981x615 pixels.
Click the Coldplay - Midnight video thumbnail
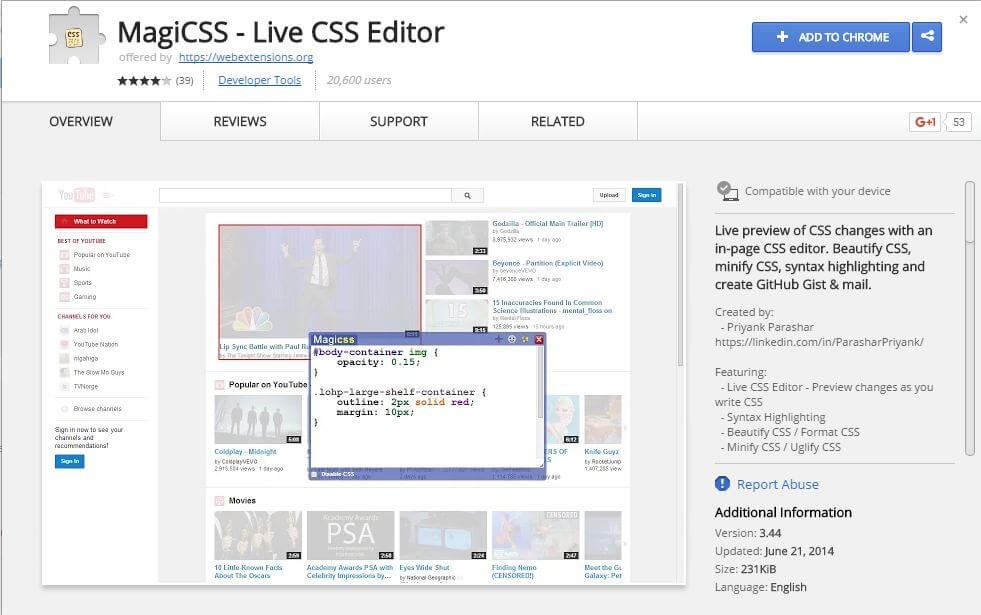tap(258, 420)
